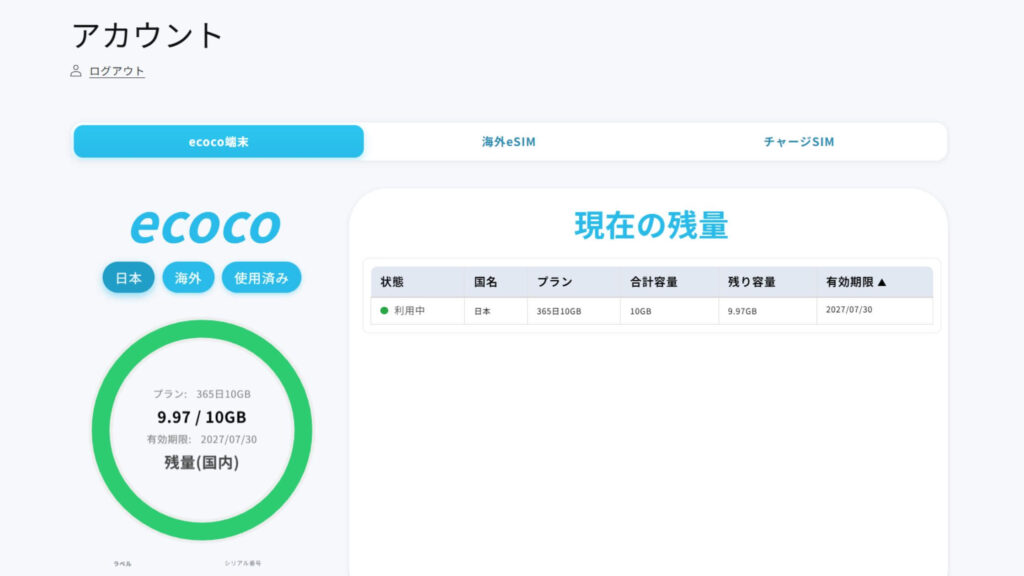Open the 海外eSIM tab

tap(509, 142)
